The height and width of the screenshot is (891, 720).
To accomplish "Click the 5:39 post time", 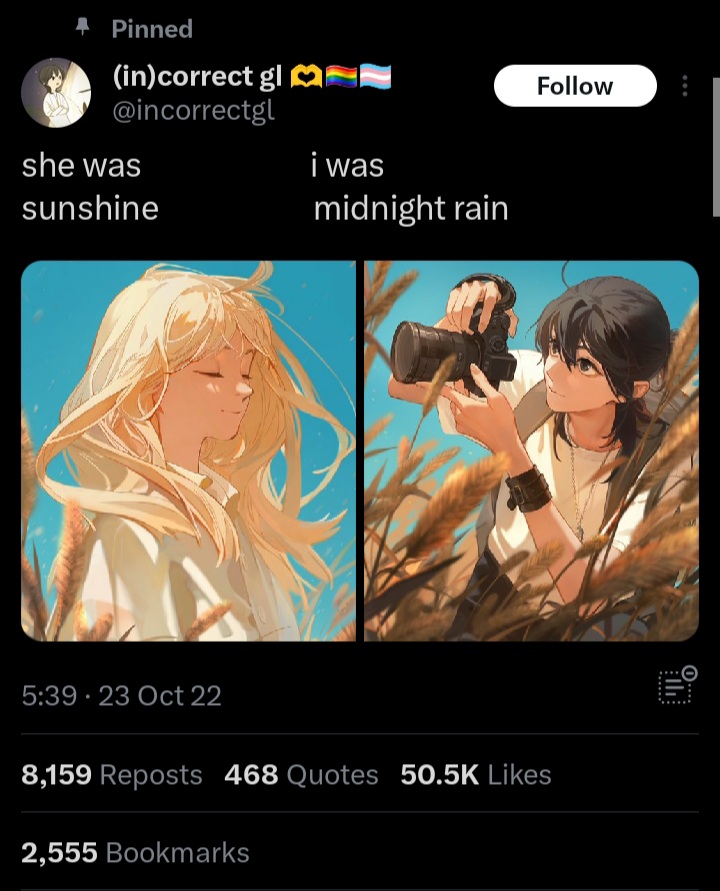I will pos(49,696).
